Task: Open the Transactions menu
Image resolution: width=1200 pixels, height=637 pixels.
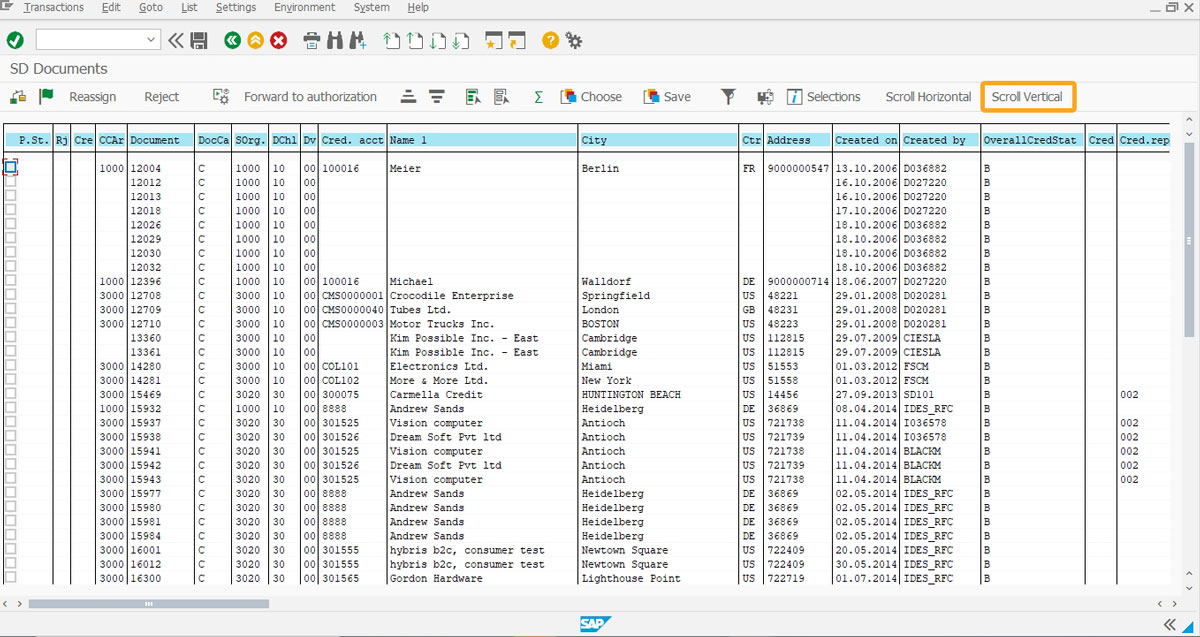Action: pos(54,7)
